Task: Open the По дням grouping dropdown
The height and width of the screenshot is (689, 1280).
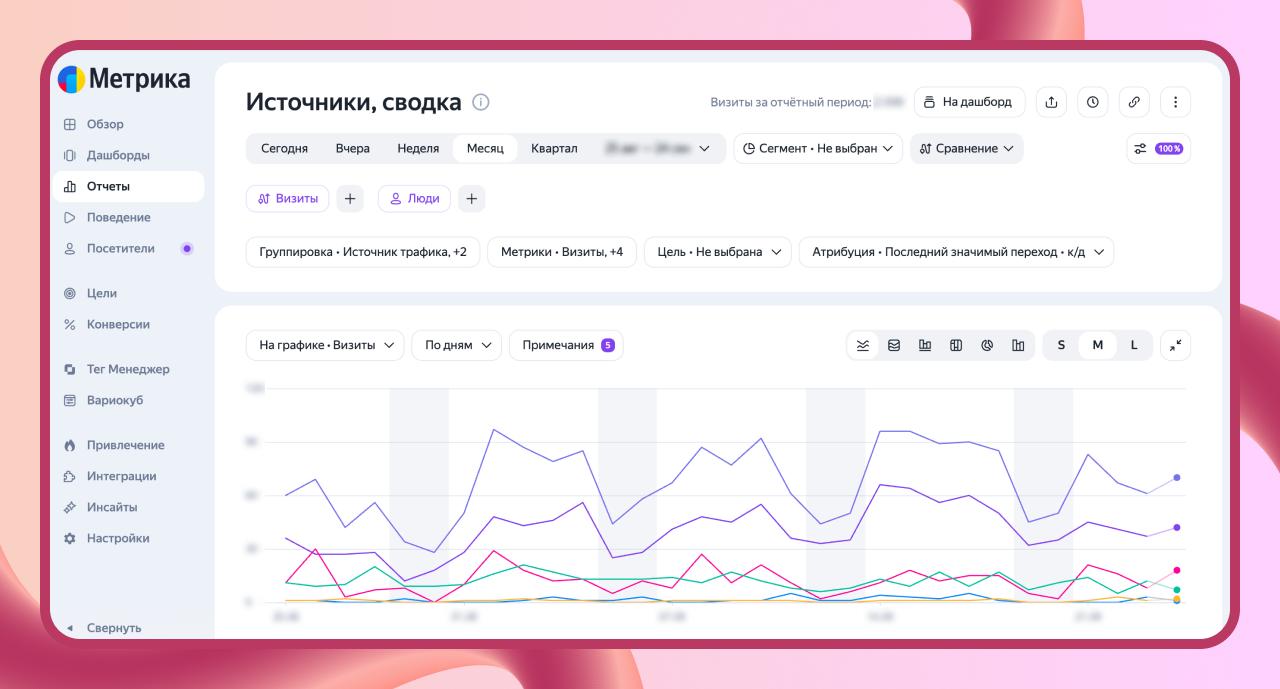Action: [x=457, y=345]
